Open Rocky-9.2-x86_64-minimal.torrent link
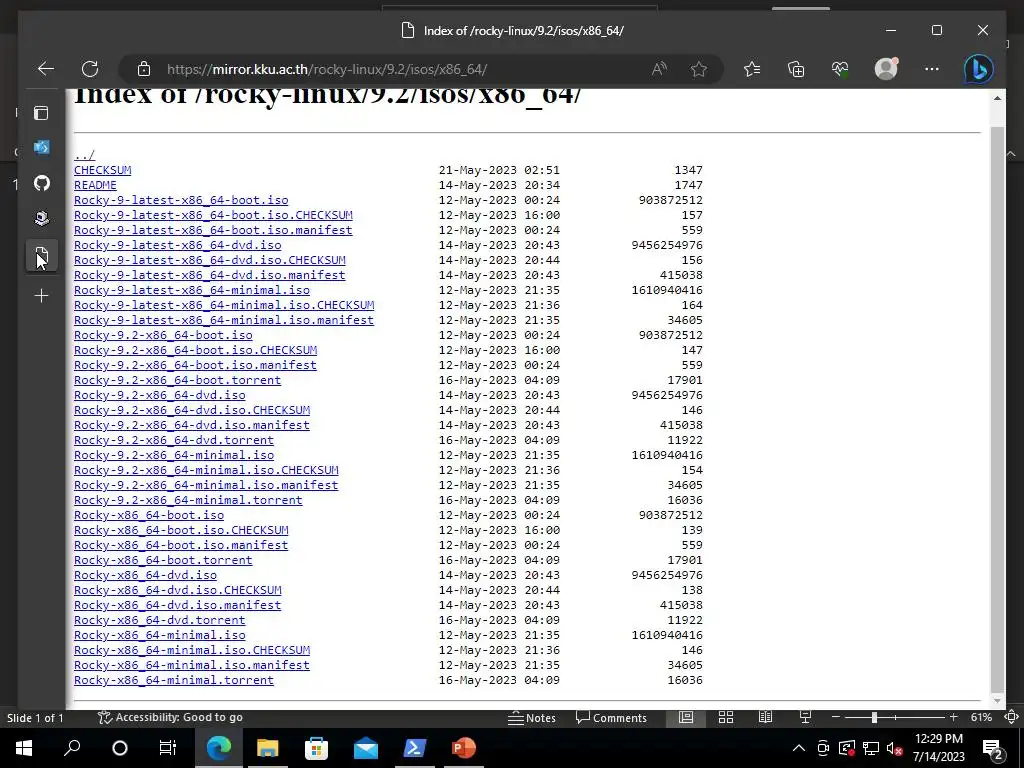 [188, 500]
